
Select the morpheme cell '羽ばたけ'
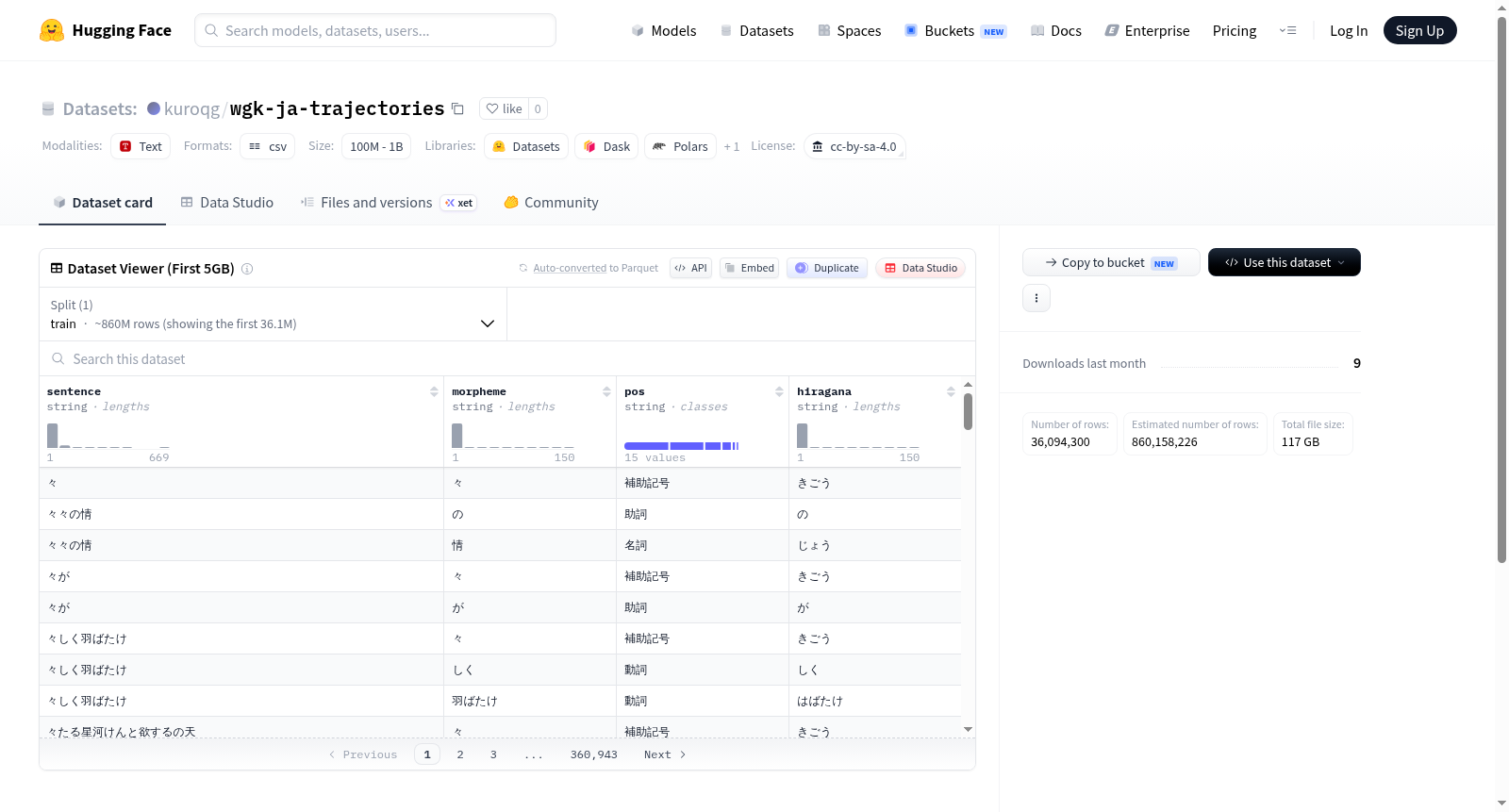pyautogui.click(x=530, y=701)
